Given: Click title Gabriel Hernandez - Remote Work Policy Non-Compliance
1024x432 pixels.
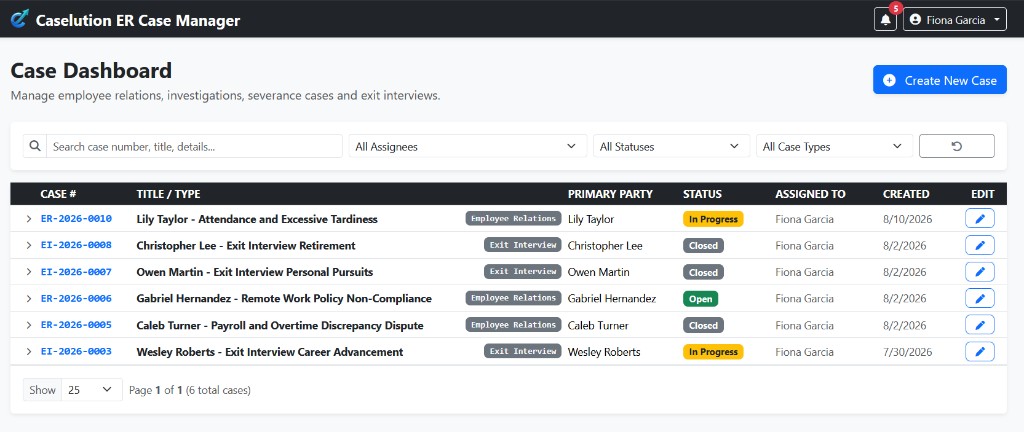Looking at the screenshot, I should [x=284, y=298].
